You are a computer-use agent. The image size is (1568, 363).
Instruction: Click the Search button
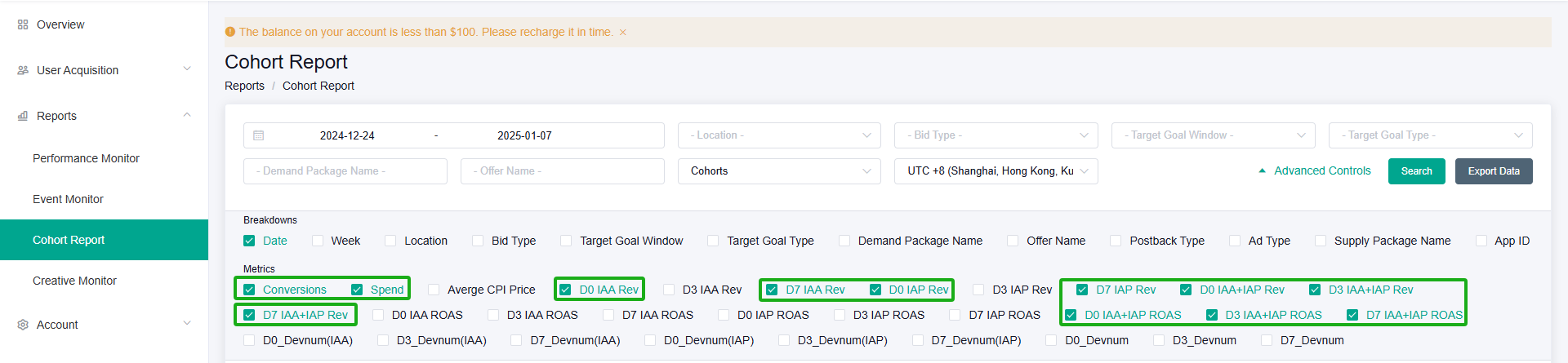(1416, 171)
